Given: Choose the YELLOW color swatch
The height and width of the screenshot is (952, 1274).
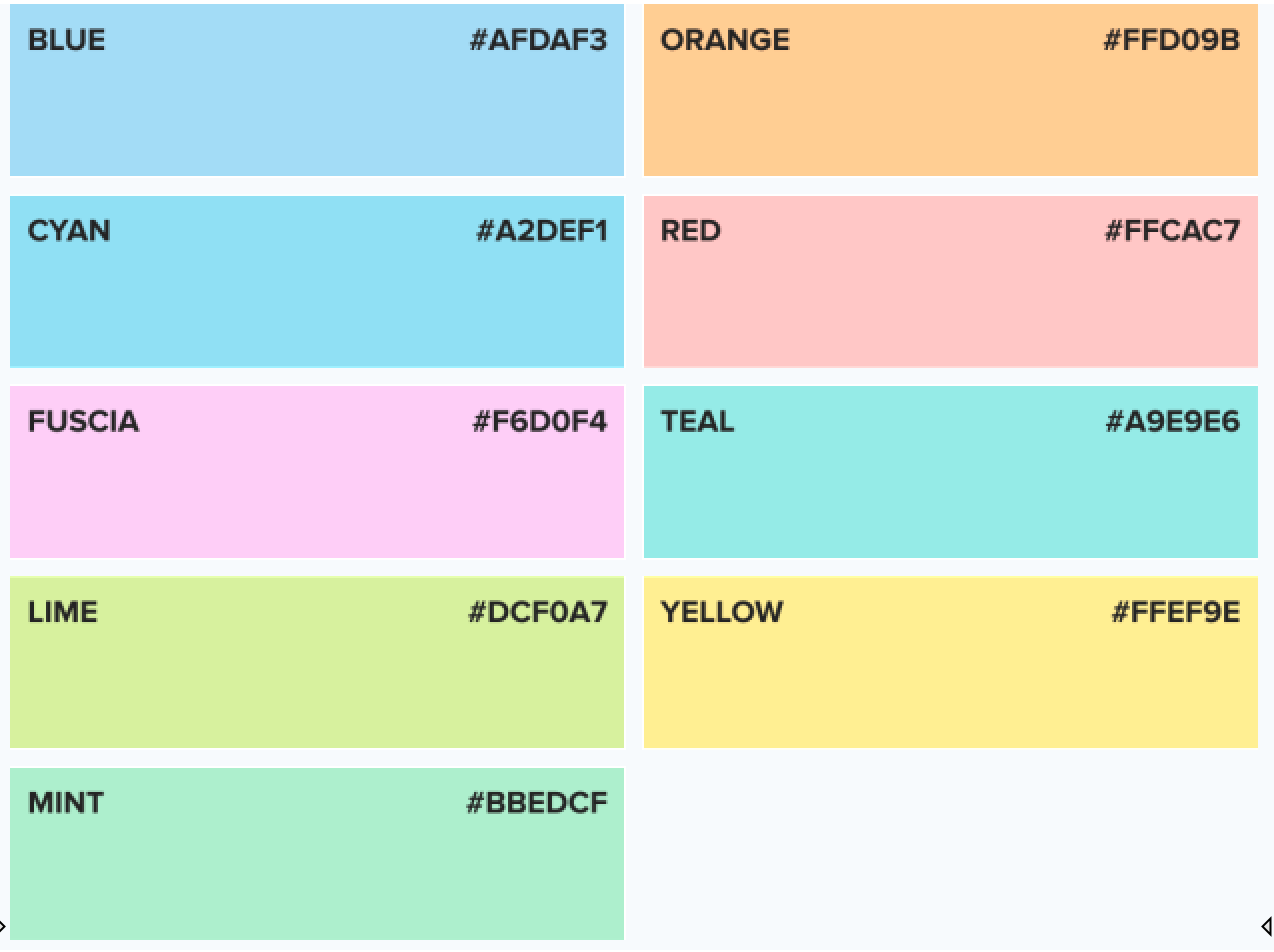Looking at the screenshot, I should click(950, 680).
